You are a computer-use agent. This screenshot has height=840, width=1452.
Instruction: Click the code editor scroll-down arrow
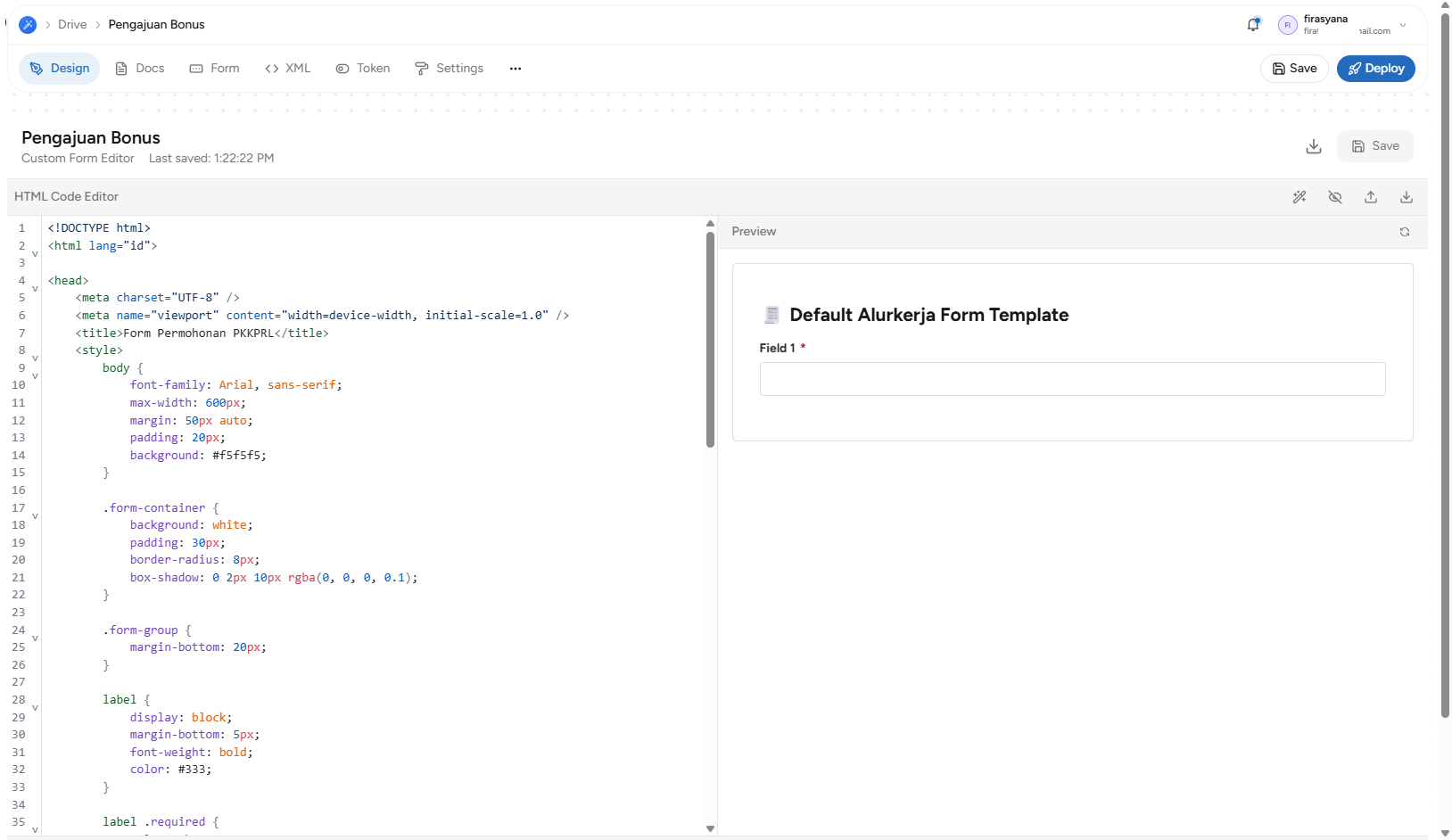[x=710, y=828]
